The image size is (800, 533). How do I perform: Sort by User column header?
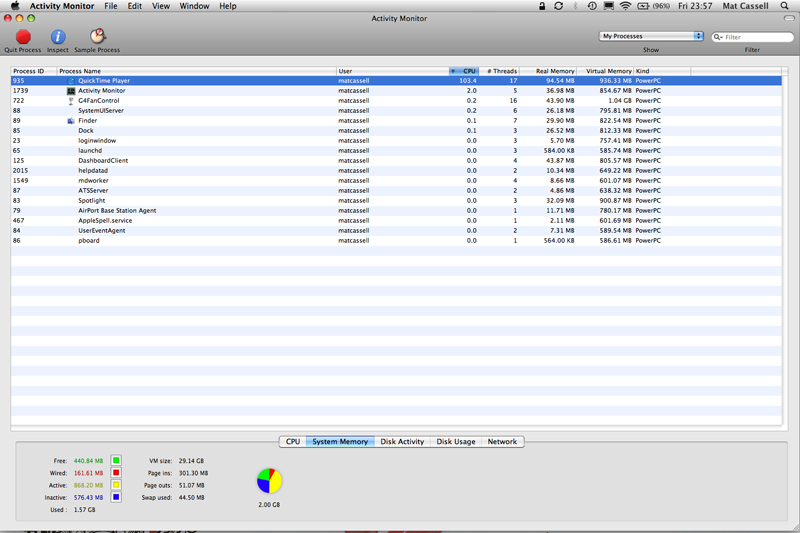392,71
